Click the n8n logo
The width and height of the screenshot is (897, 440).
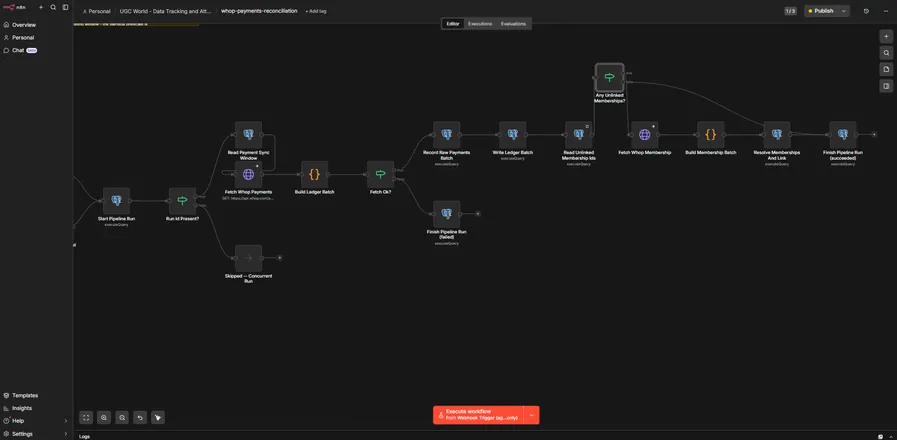[14, 7]
